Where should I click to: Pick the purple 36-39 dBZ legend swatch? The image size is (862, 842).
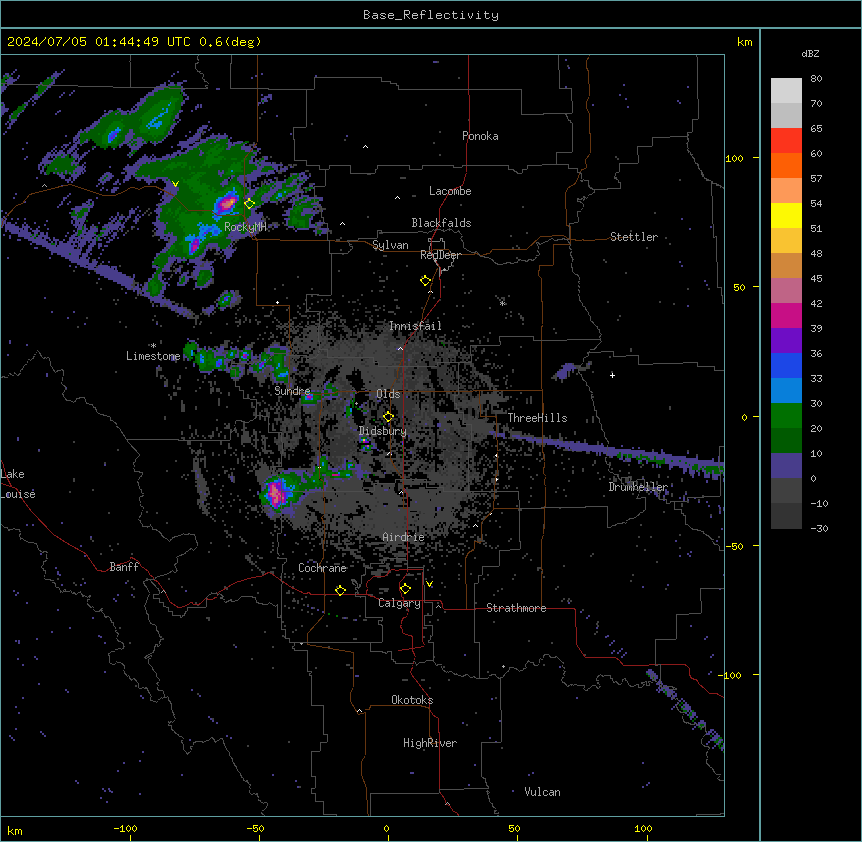(786, 341)
